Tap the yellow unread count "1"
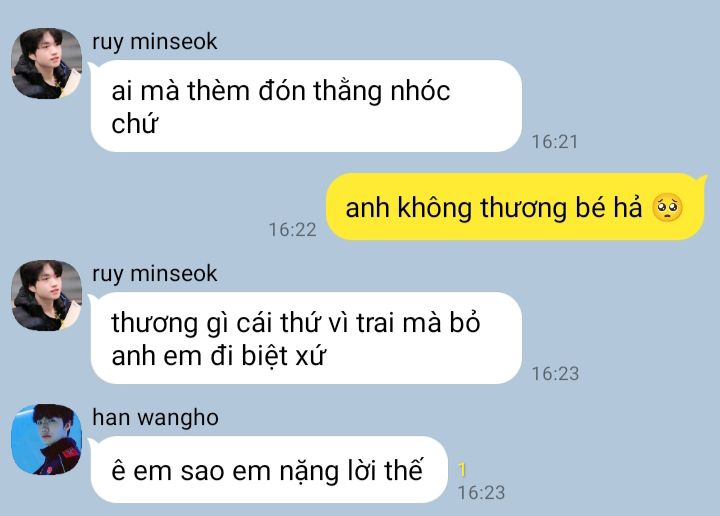Screen dimensions: 720x516 pos(462,470)
